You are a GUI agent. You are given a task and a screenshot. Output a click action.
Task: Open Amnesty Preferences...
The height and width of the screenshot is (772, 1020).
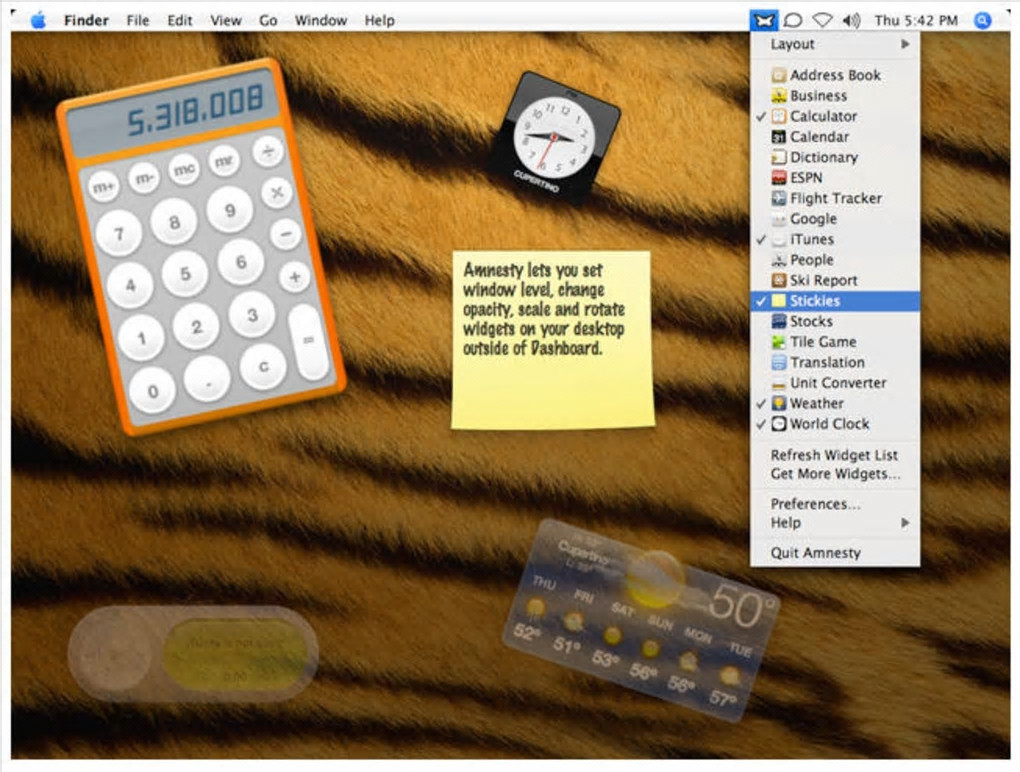835,504
